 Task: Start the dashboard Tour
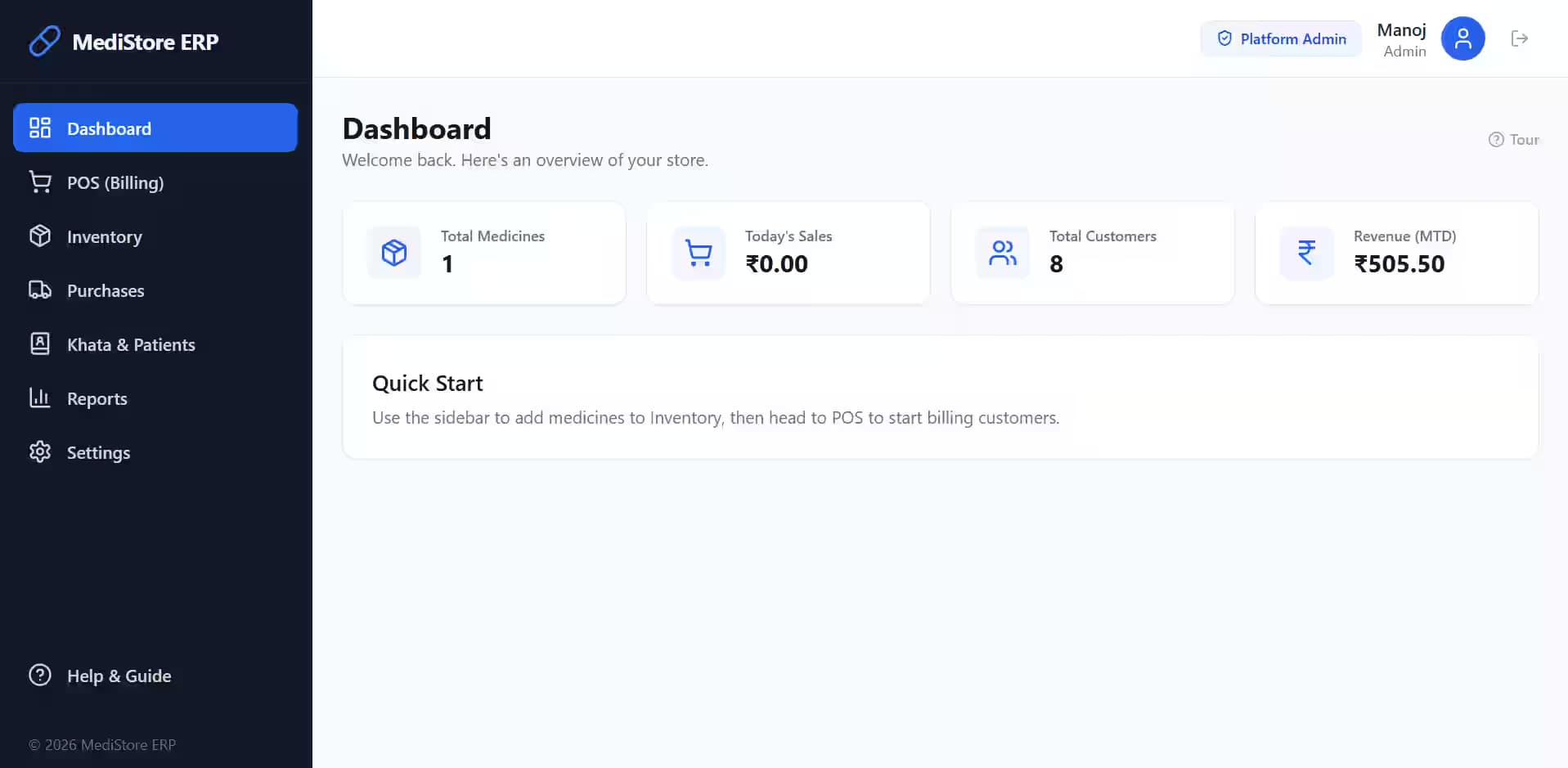(1514, 139)
